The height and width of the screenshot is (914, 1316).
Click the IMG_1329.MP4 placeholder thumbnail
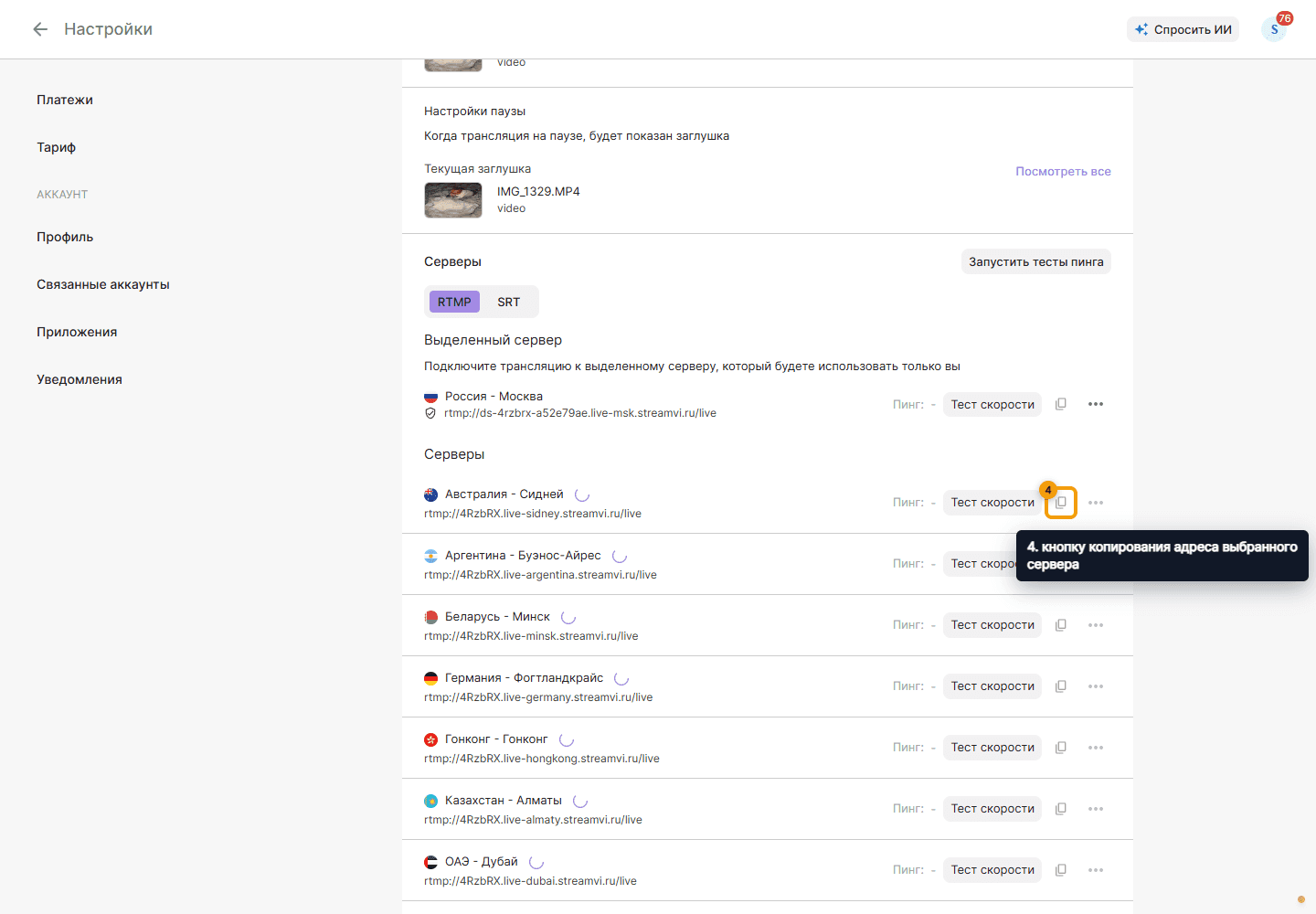click(453, 200)
